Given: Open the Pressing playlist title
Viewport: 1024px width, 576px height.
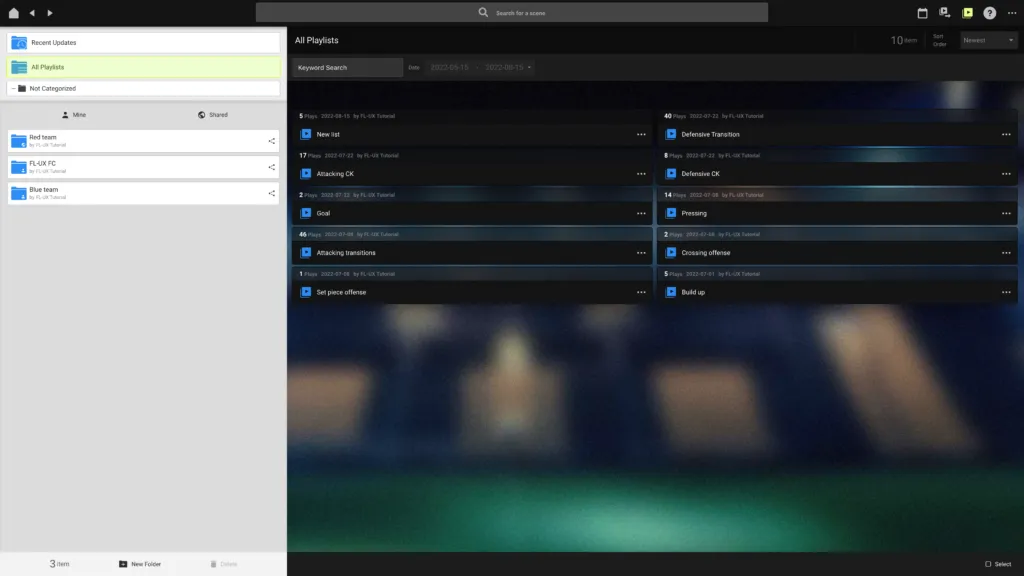Looking at the screenshot, I should [x=694, y=214].
